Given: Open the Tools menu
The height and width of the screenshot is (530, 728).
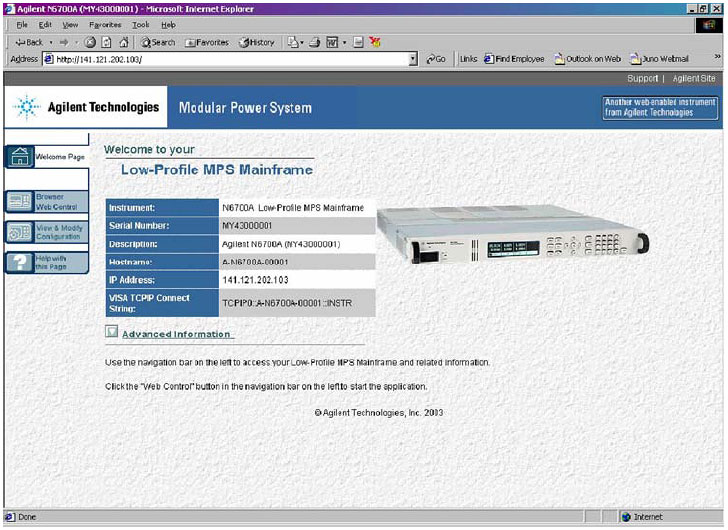Looking at the screenshot, I should (x=141, y=25).
